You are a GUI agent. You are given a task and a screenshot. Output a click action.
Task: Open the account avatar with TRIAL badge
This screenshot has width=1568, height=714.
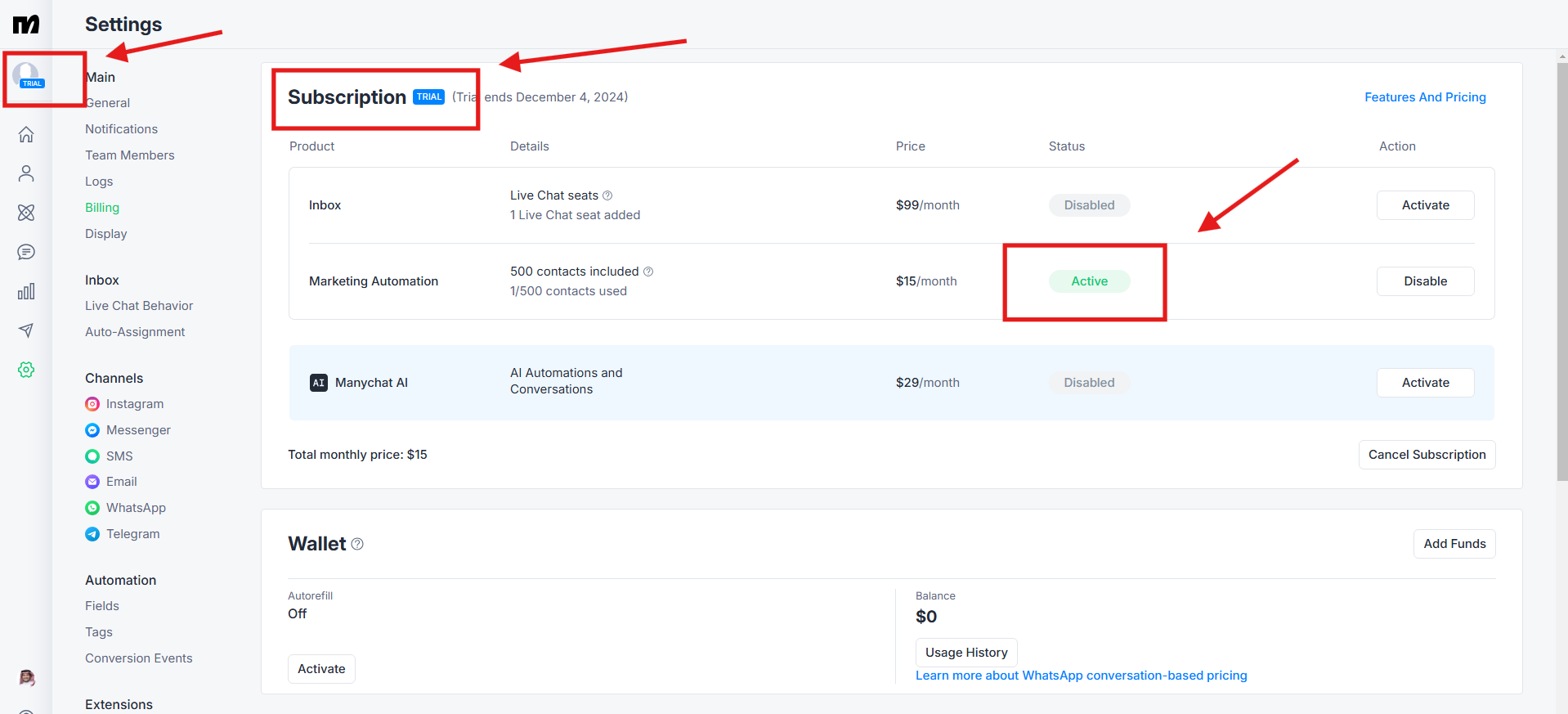point(27,75)
